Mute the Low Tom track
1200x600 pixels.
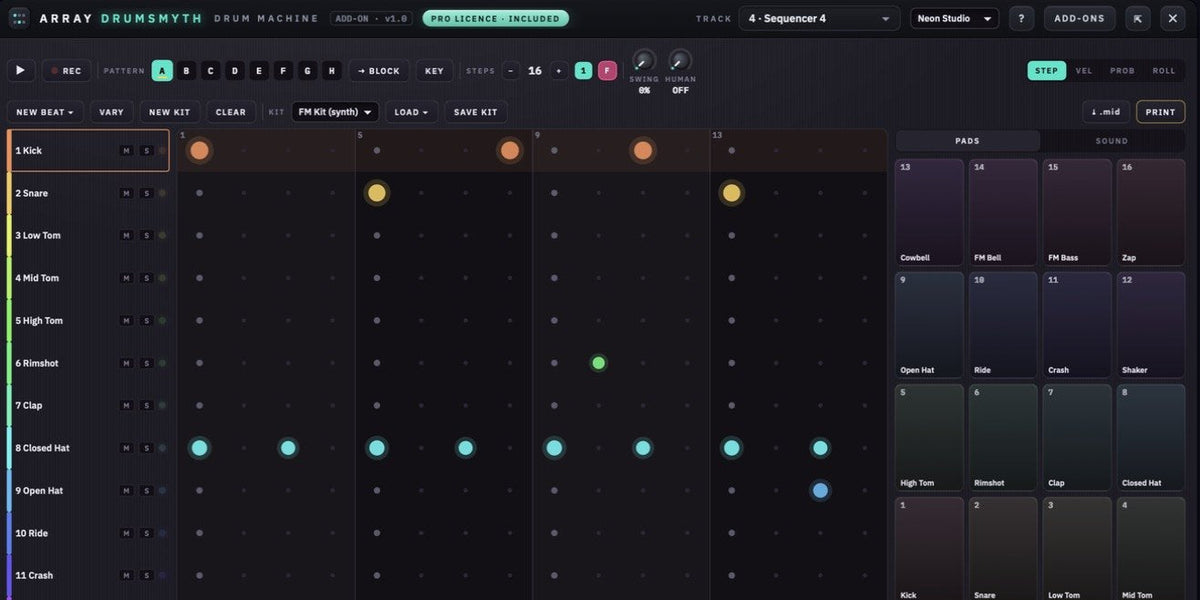[x=126, y=236]
